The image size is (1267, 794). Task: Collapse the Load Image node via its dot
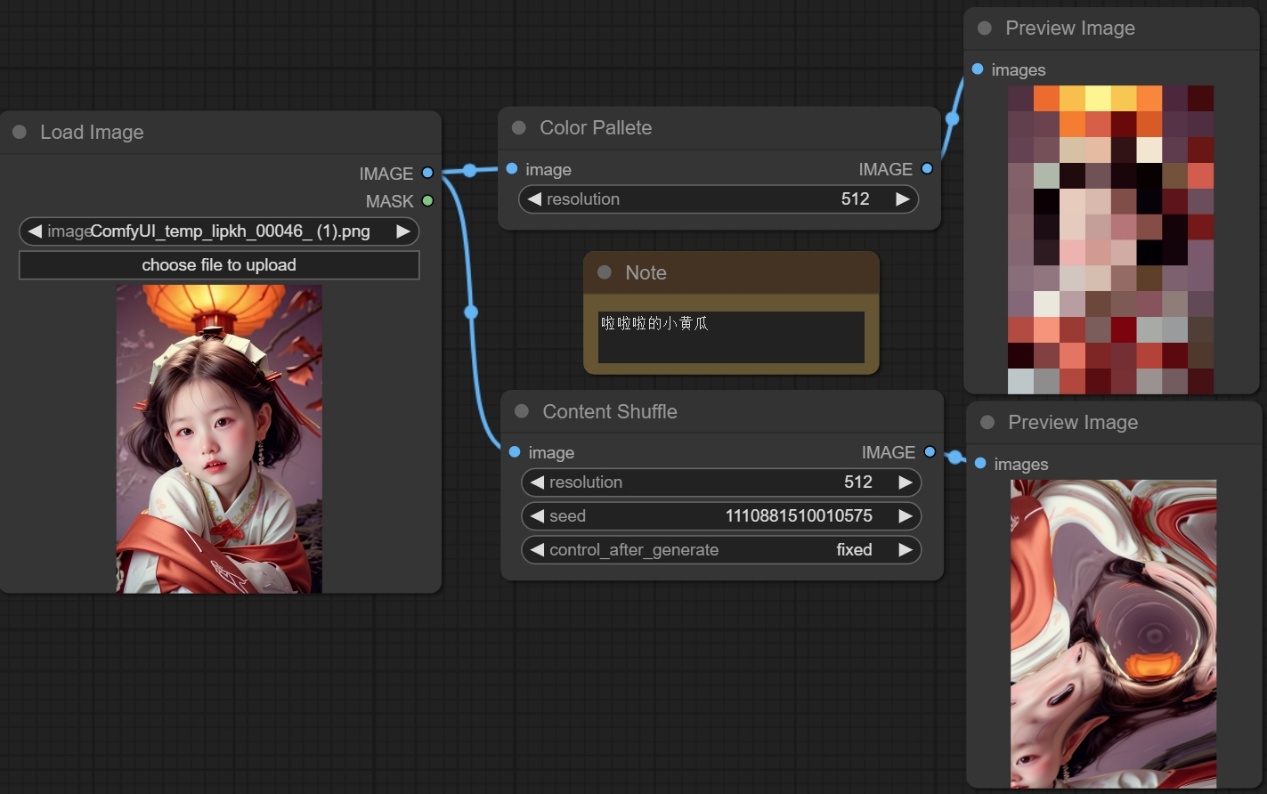click(x=20, y=132)
